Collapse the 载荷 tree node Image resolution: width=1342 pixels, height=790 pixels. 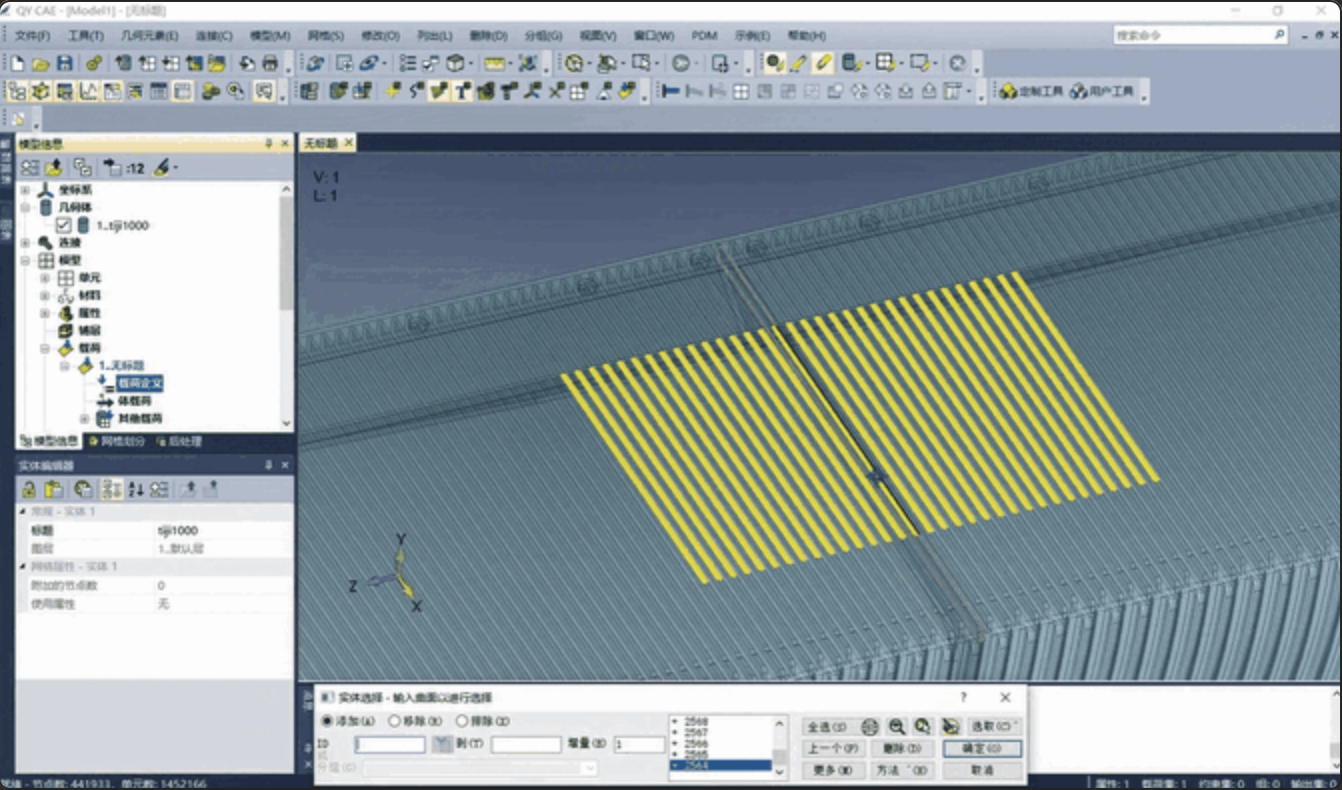pos(45,349)
